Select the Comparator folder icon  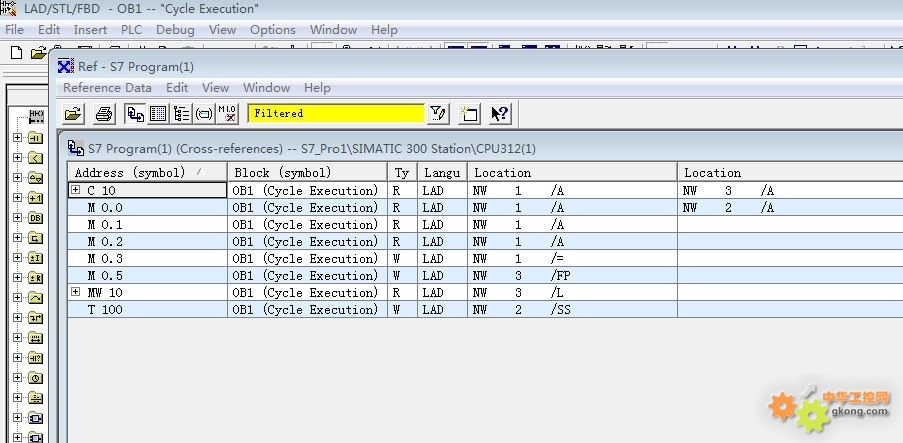pos(36,158)
